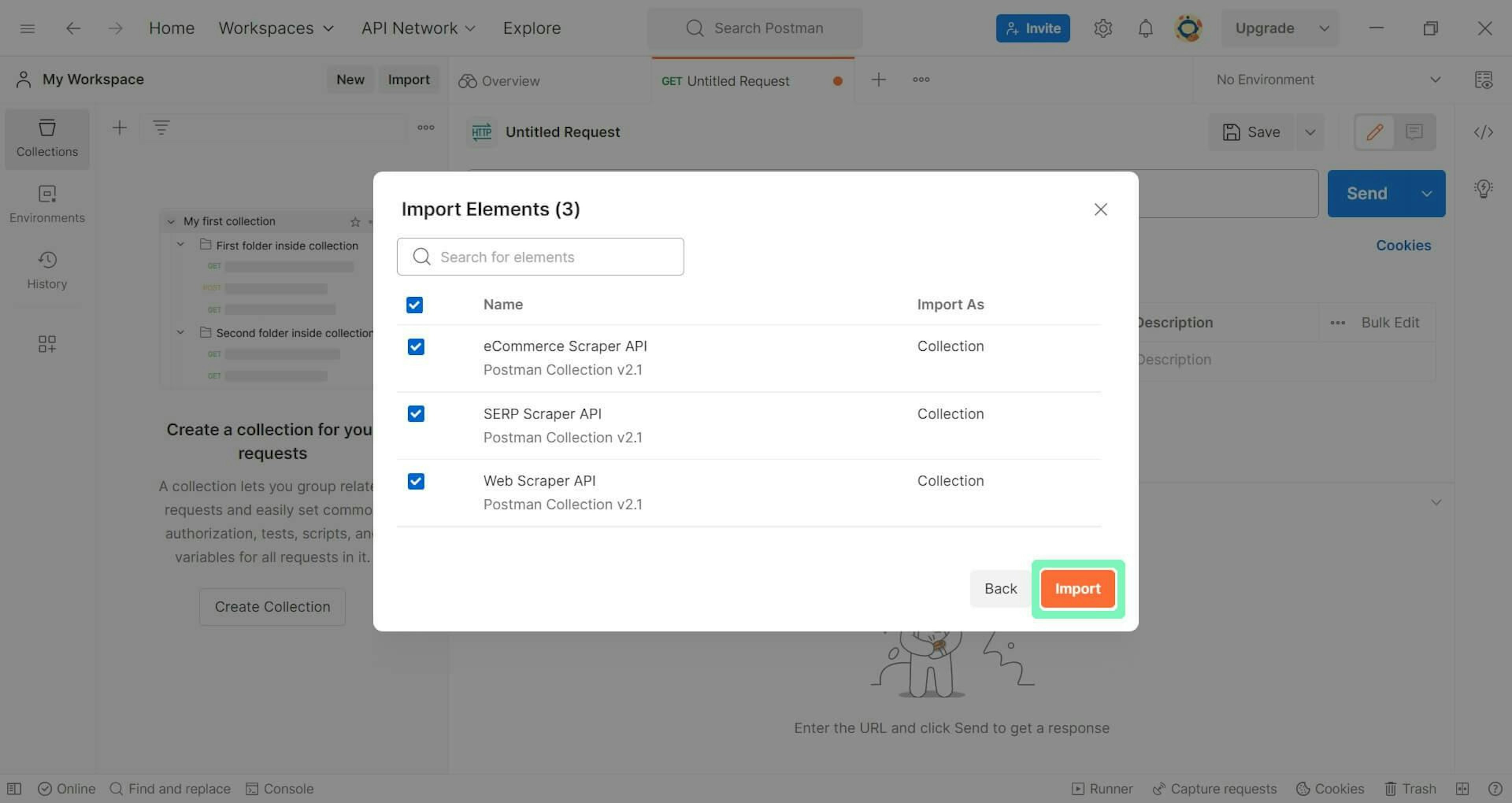This screenshot has width=1512, height=803.
Task: Switch to comment mode icon
Action: (1414, 132)
